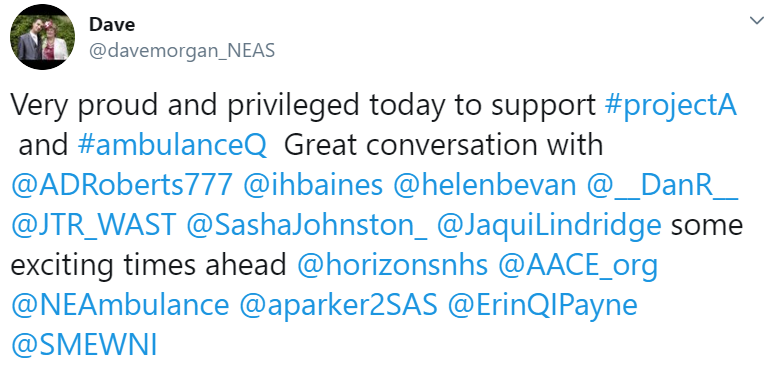Click the @aparker2SAS mention

tap(338, 307)
